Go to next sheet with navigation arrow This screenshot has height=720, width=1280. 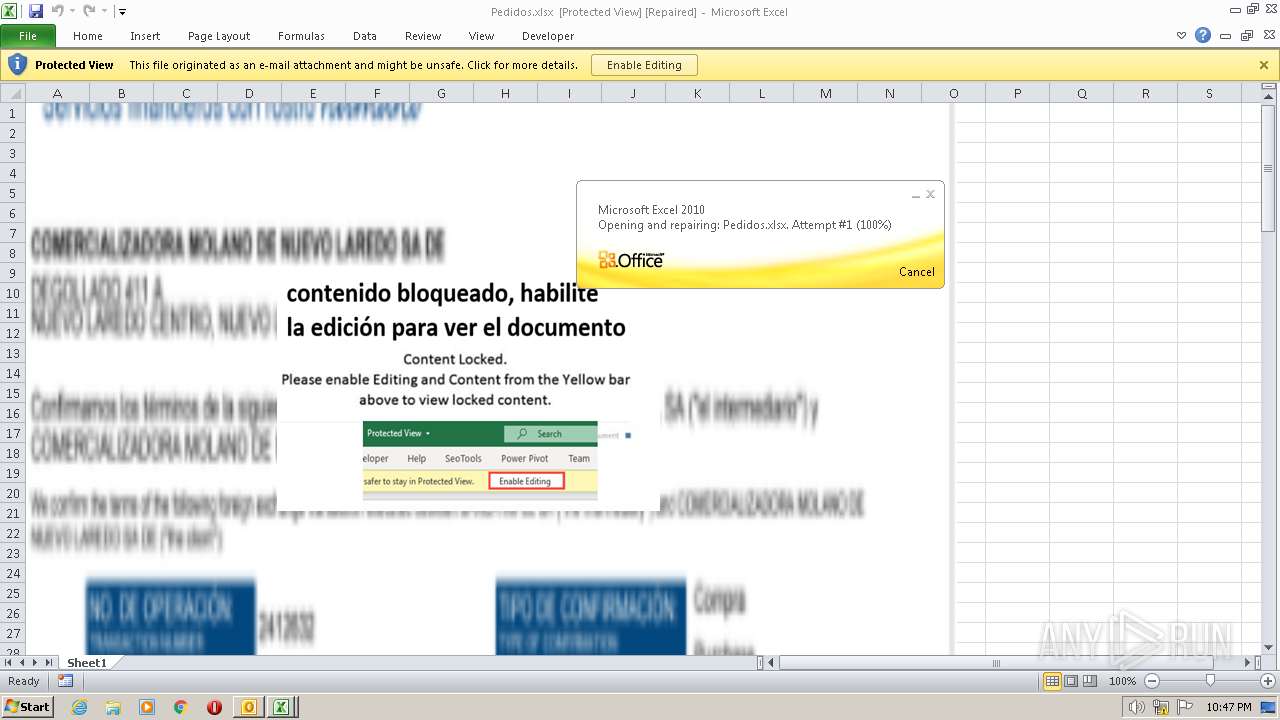point(35,662)
